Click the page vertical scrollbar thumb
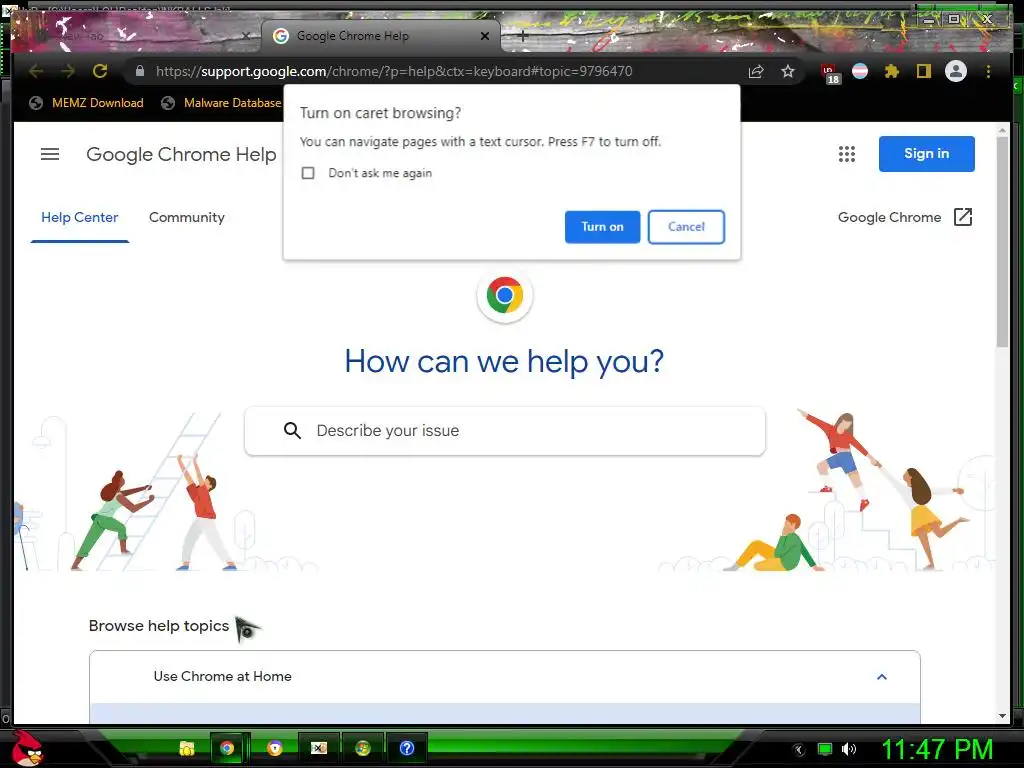 (x=1002, y=242)
